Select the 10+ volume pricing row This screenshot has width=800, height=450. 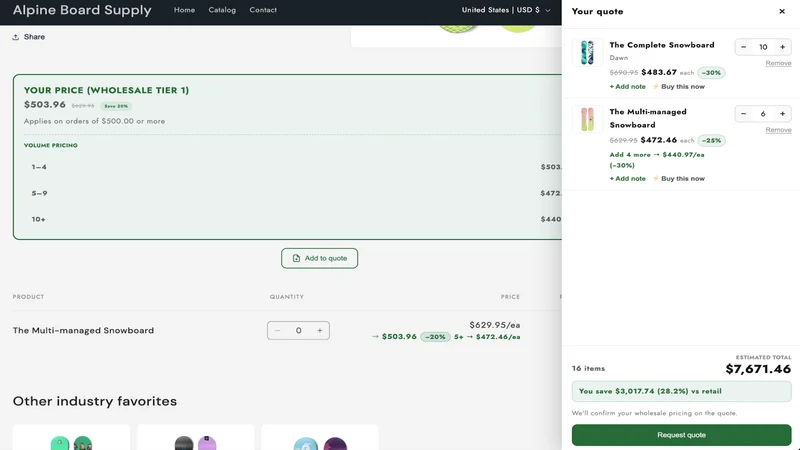pos(292,219)
